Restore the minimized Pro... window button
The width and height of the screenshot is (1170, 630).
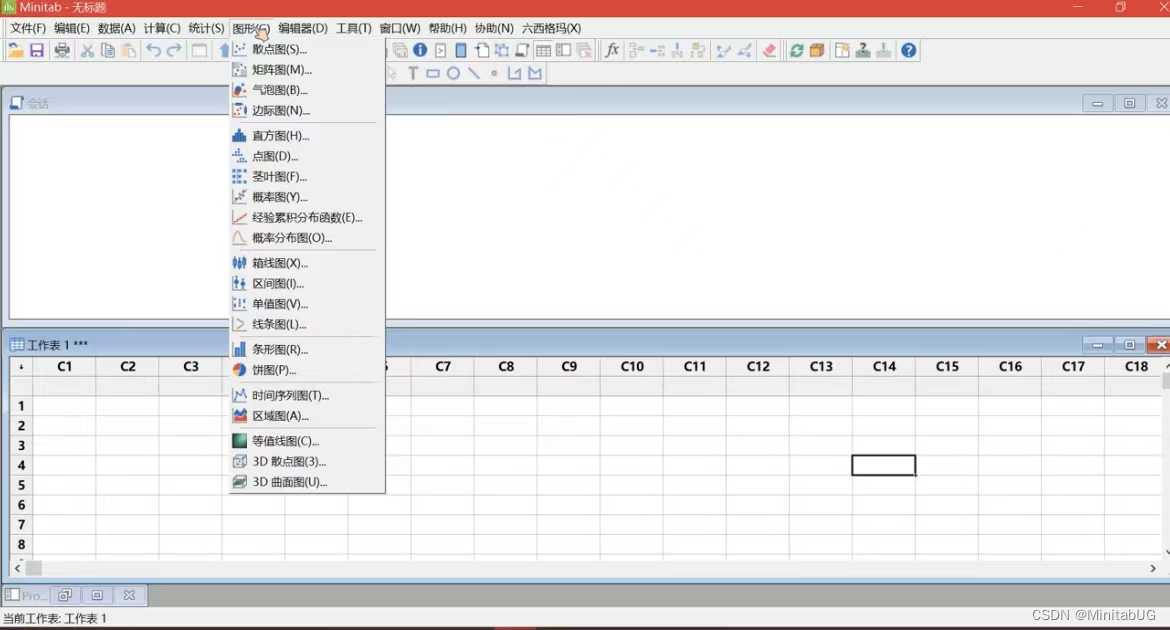tap(65, 596)
